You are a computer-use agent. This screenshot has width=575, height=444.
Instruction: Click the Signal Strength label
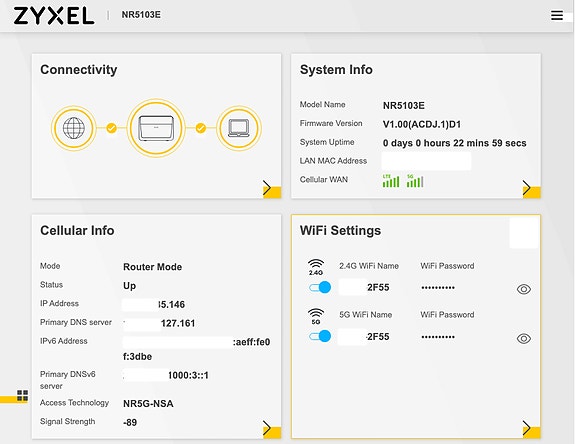tap(67, 421)
